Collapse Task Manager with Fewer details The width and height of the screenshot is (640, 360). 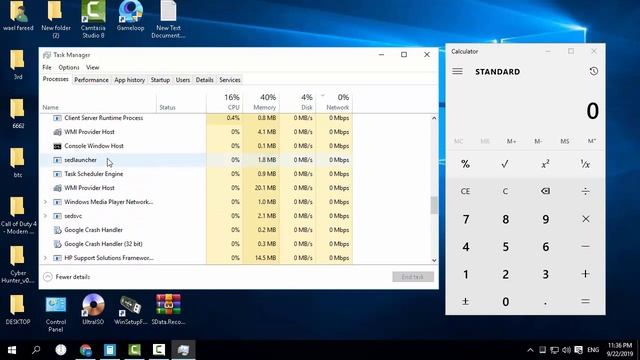pyautogui.click(x=67, y=277)
